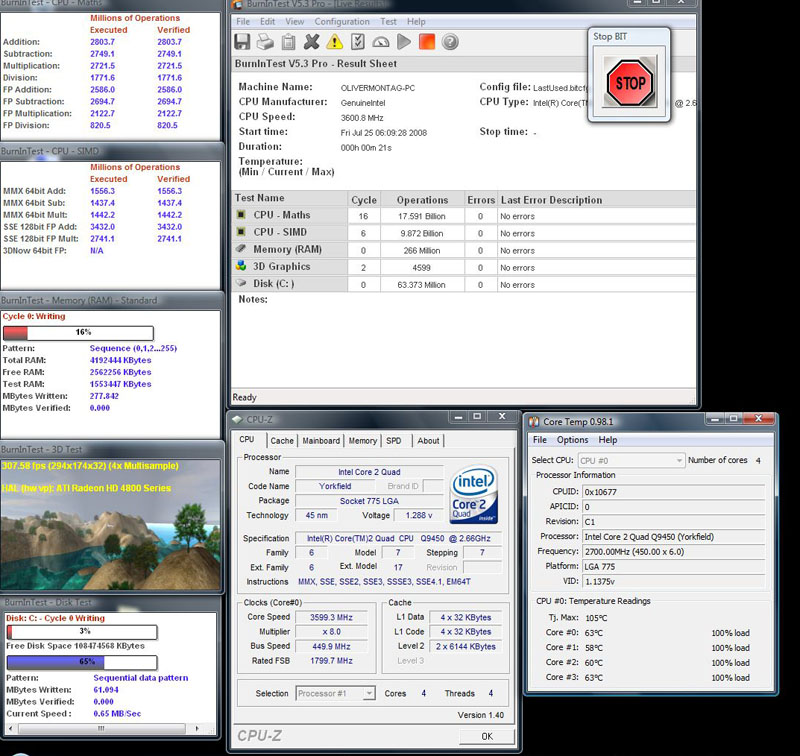Click the Disk (C:) row icon
The width and height of the screenshot is (800, 756).
pyautogui.click(x=241, y=283)
